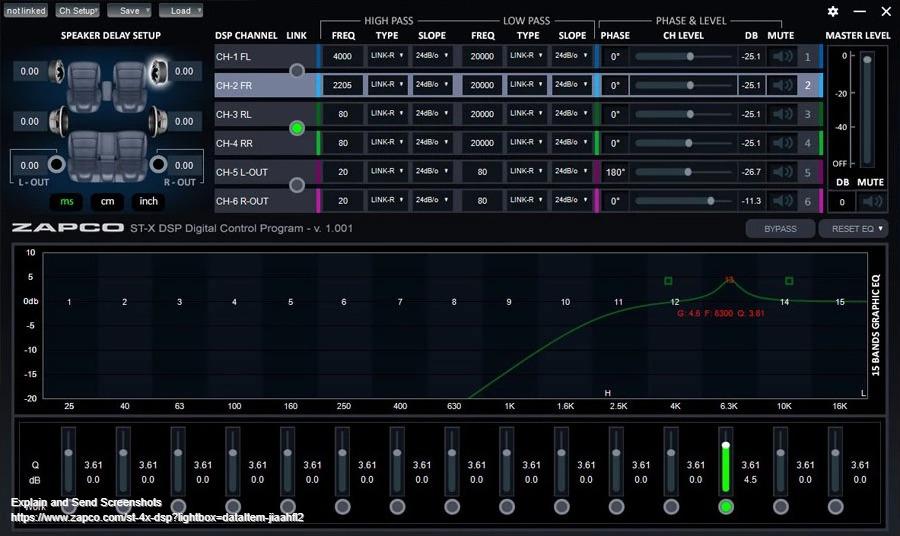Open the RESET EQ dropdown
The height and width of the screenshot is (536, 900).
[x=853, y=229]
